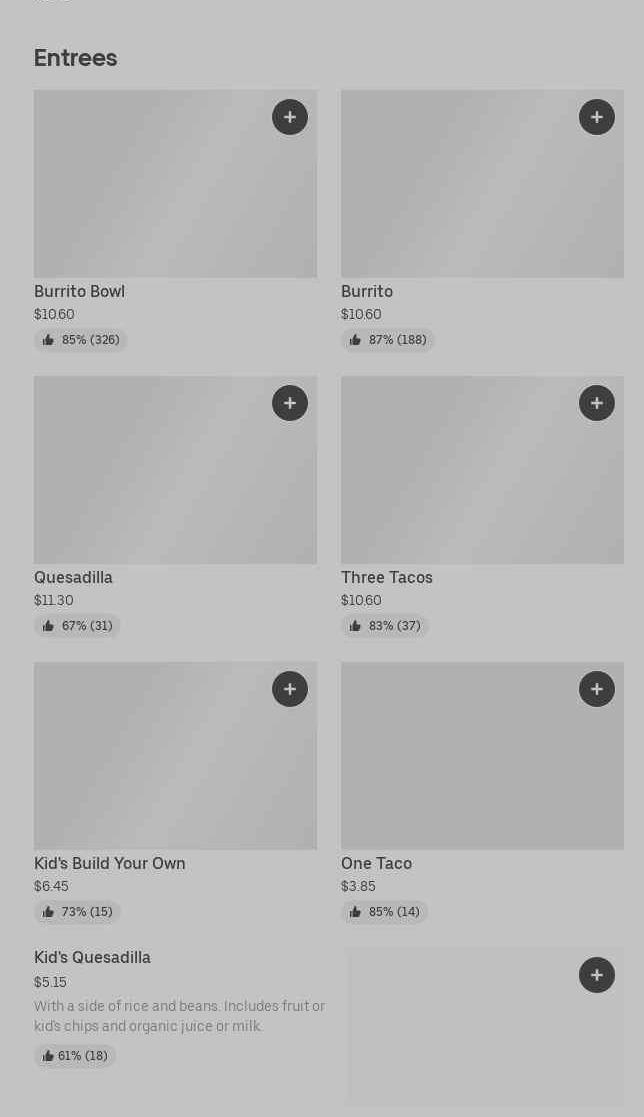Click the Kid's Quesadilla description text

pyautogui.click(x=179, y=1016)
